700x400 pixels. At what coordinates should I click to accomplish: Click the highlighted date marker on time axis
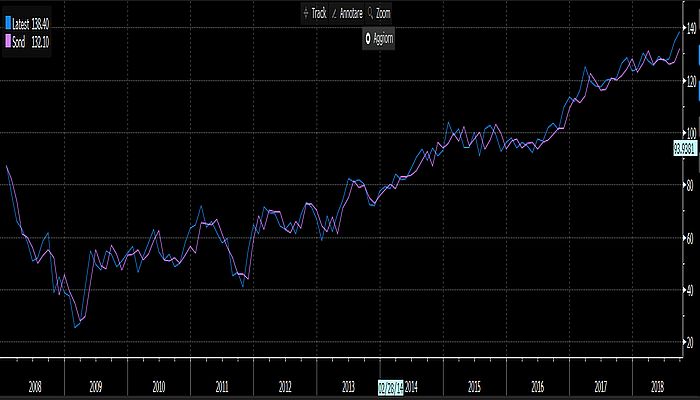[x=392, y=385]
